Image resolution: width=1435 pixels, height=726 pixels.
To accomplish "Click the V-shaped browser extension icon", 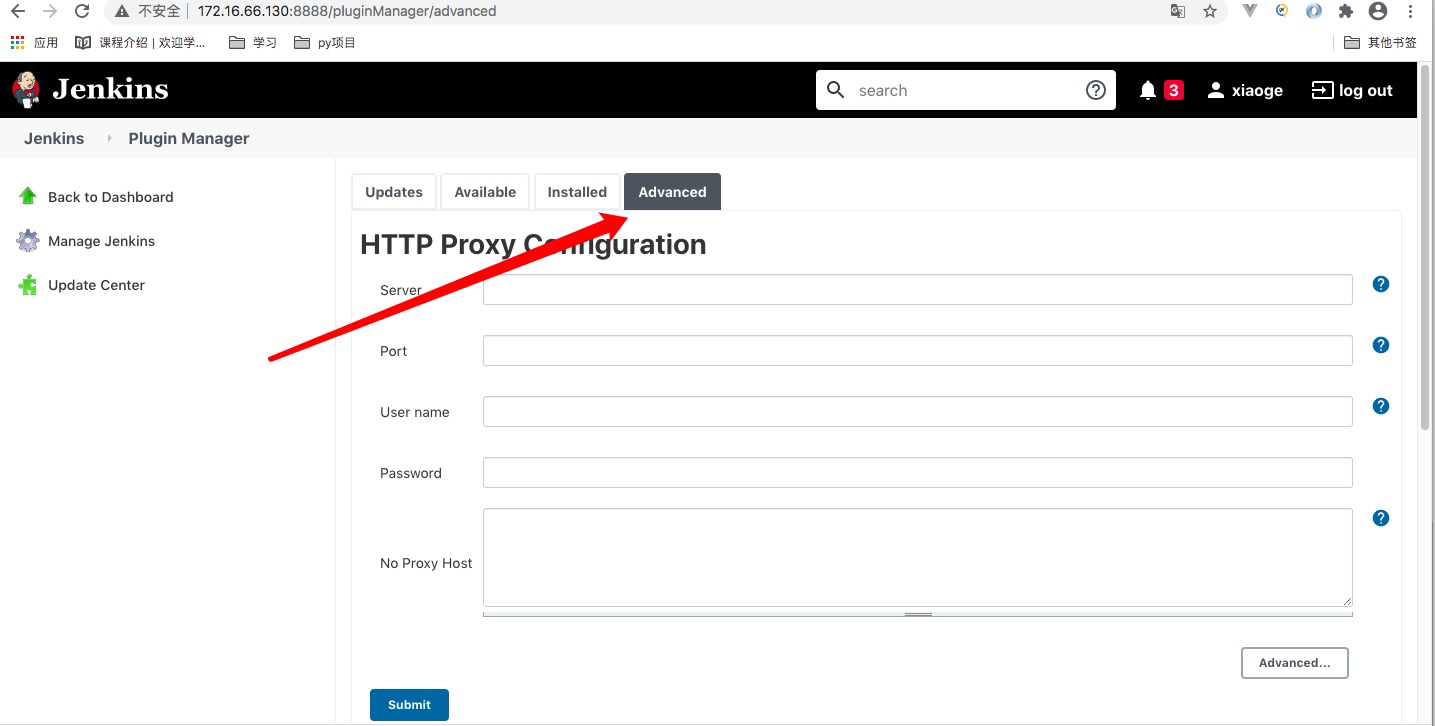I will 1250,11.
